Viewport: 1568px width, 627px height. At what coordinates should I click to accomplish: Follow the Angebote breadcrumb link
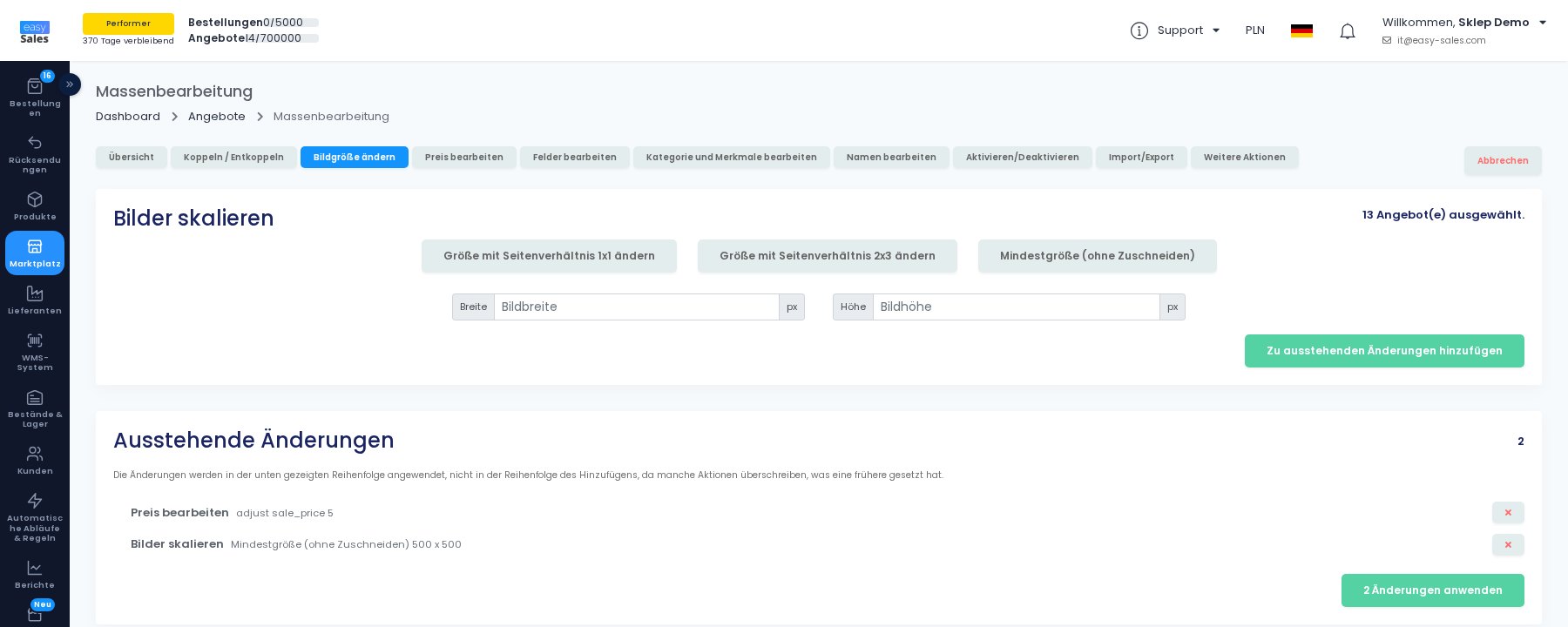217,117
